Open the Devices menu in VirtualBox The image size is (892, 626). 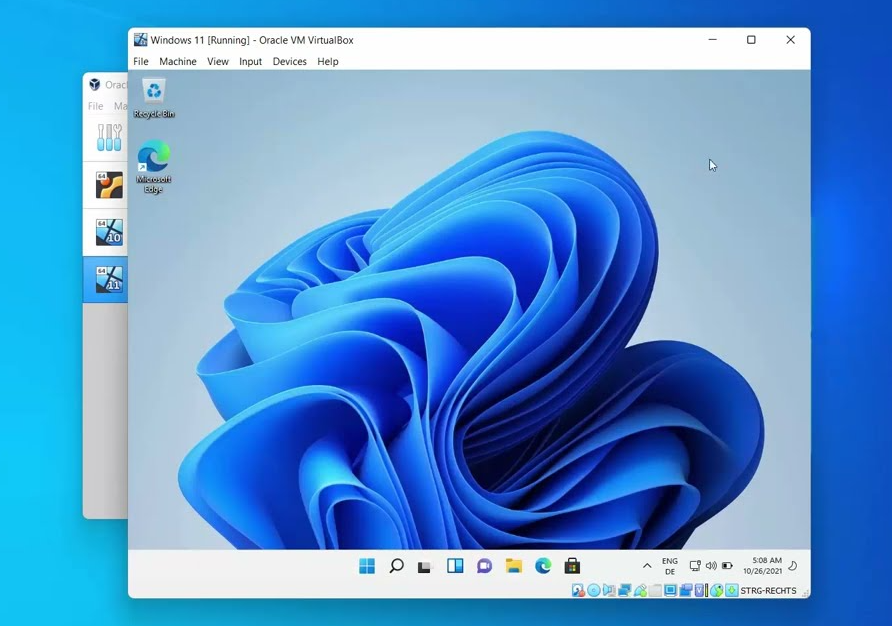coord(289,62)
